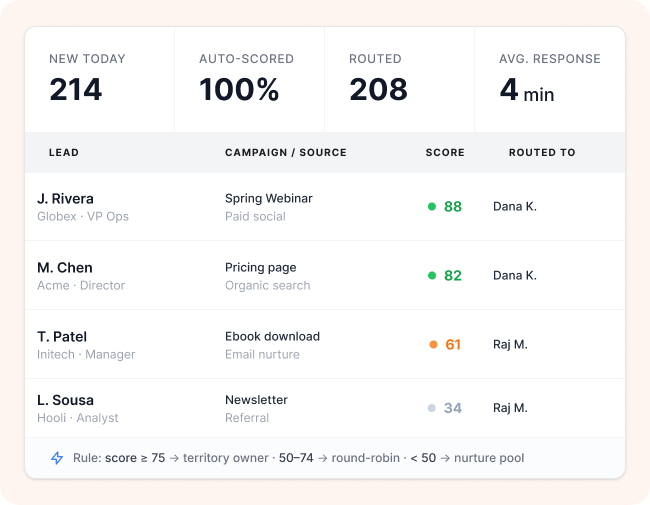This screenshot has width=650, height=505.
Task: Click Raj M. in T. Patel row
Action: (510, 345)
